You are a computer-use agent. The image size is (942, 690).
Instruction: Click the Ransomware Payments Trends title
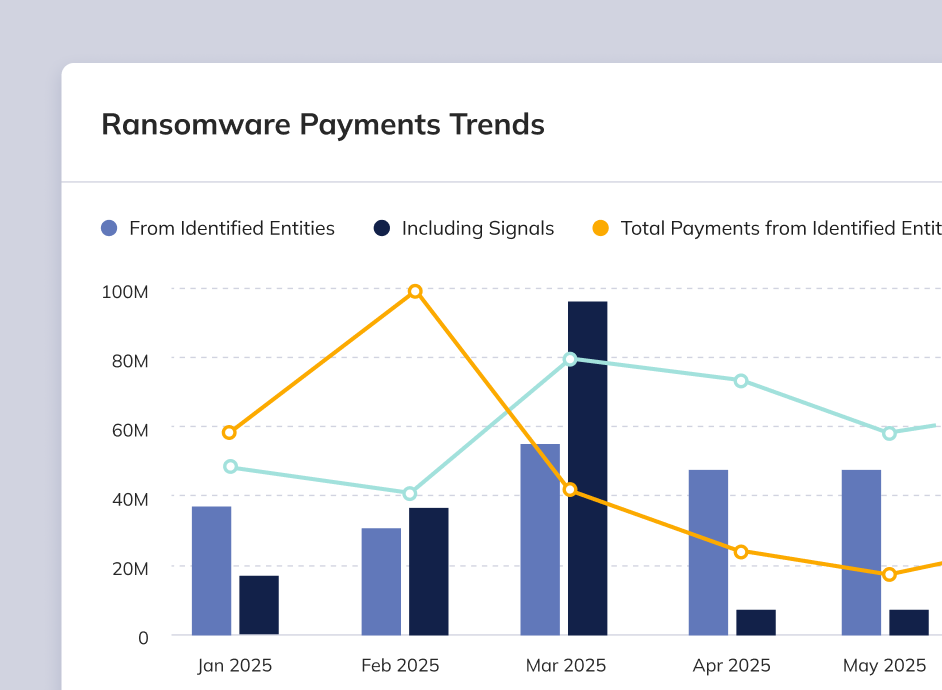pyautogui.click(x=323, y=124)
